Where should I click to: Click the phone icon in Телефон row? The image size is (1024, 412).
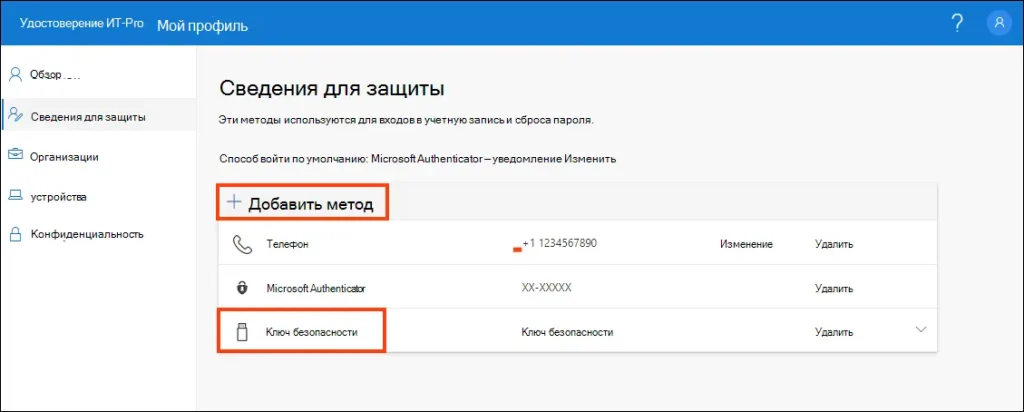click(241, 244)
